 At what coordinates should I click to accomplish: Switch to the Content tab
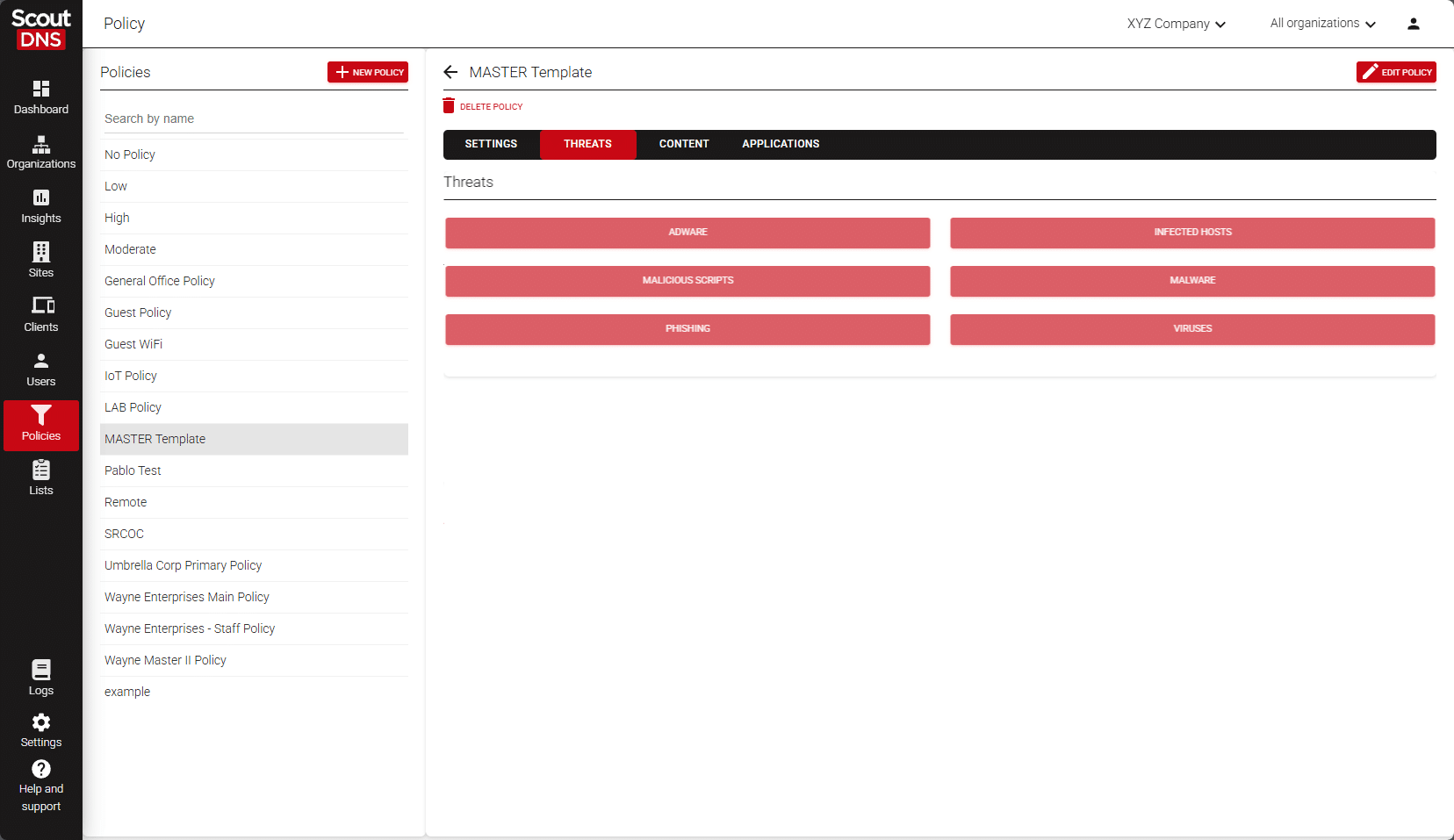pyautogui.click(x=683, y=144)
